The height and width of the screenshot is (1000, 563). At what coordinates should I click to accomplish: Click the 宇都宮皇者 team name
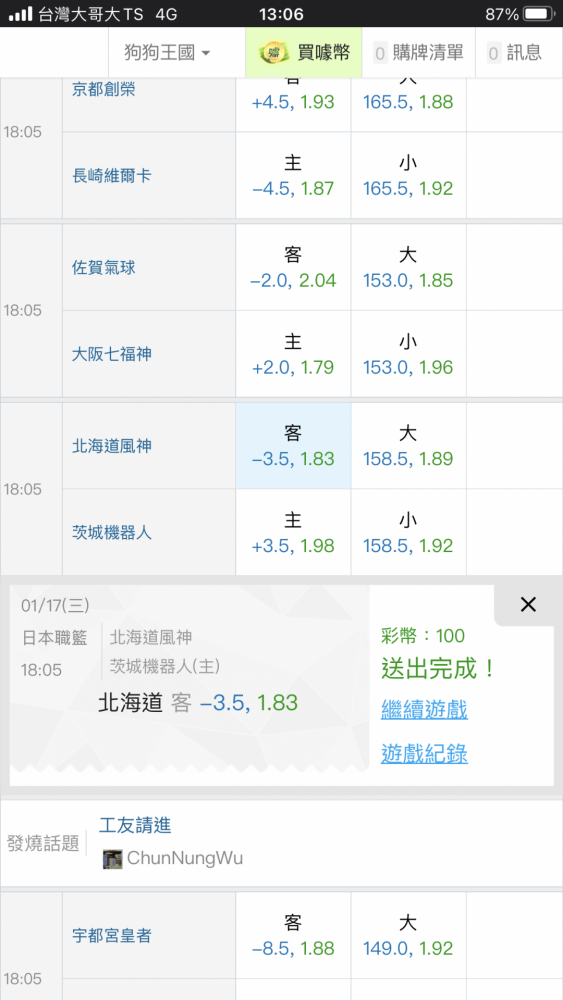pos(112,936)
